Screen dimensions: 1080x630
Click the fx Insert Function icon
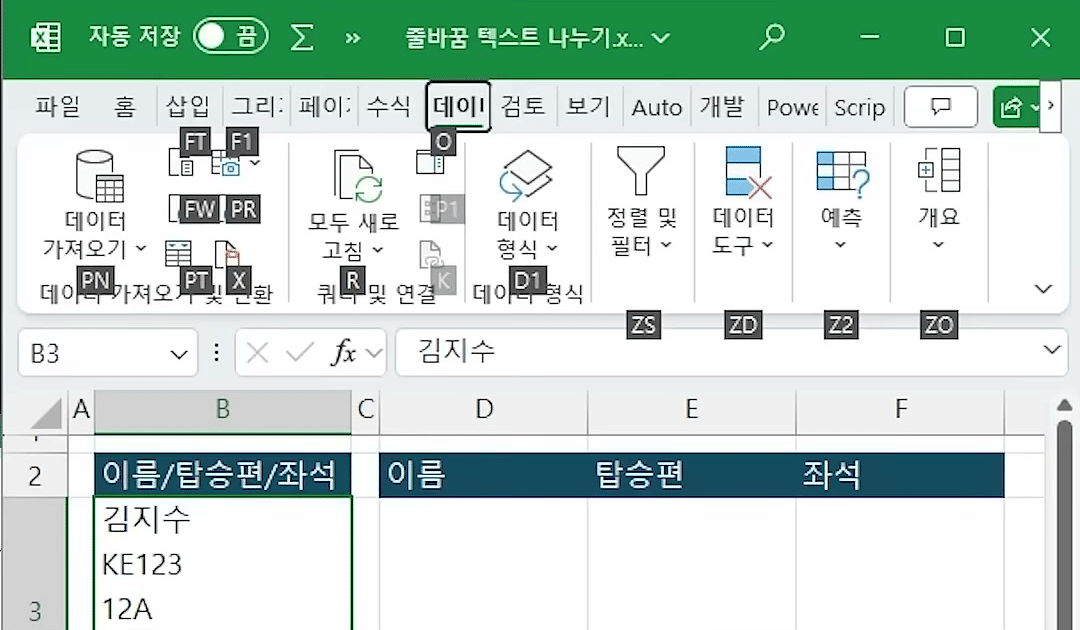pyautogui.click(x=343, y=353)
